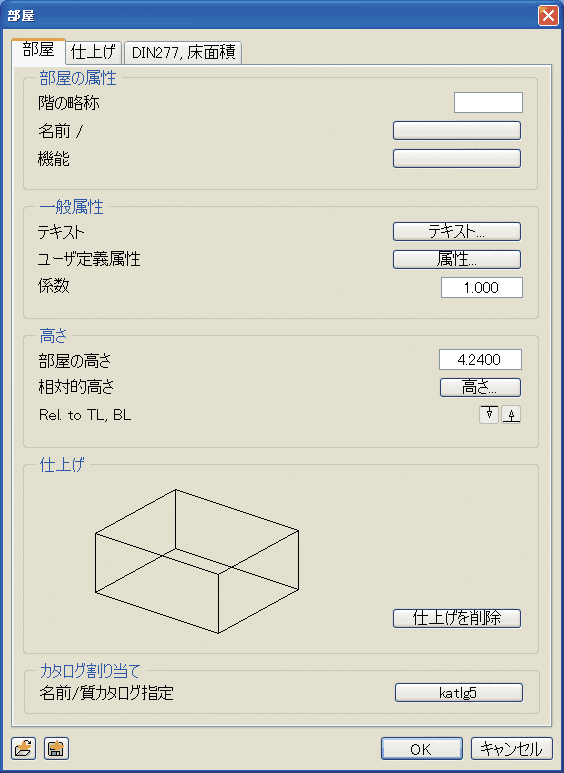The height and width of the screenshot is (773, 564).
Task: Select the 部屋 tab
Action: (x=38, y=50)
